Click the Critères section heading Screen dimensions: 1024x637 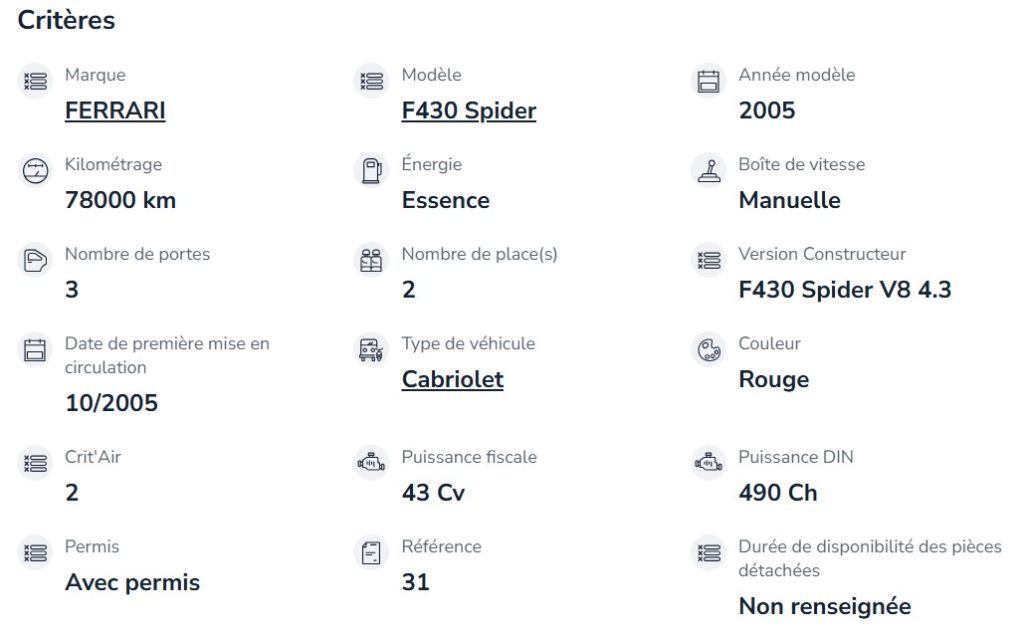pos(66,20)
